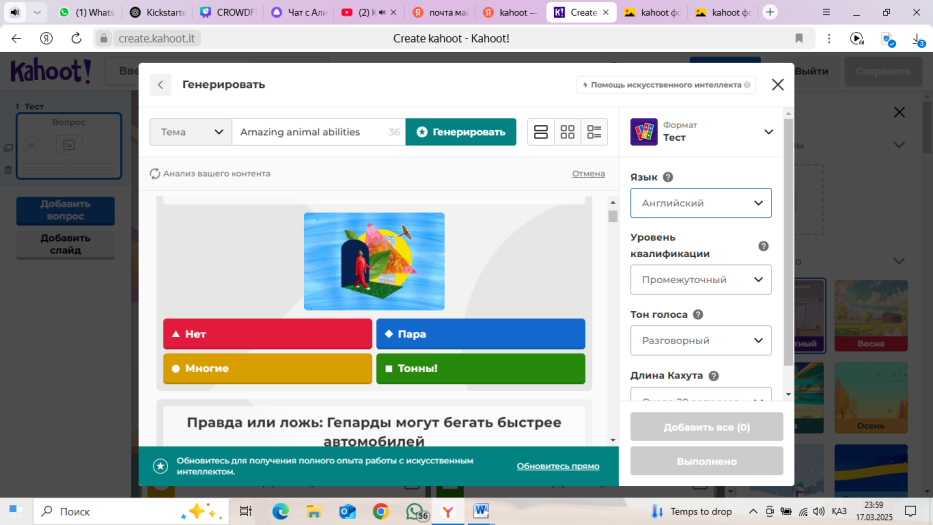Switch to the почта мail browser tab
The height and width of the screenshot is (525, 933).
(441, 12)
